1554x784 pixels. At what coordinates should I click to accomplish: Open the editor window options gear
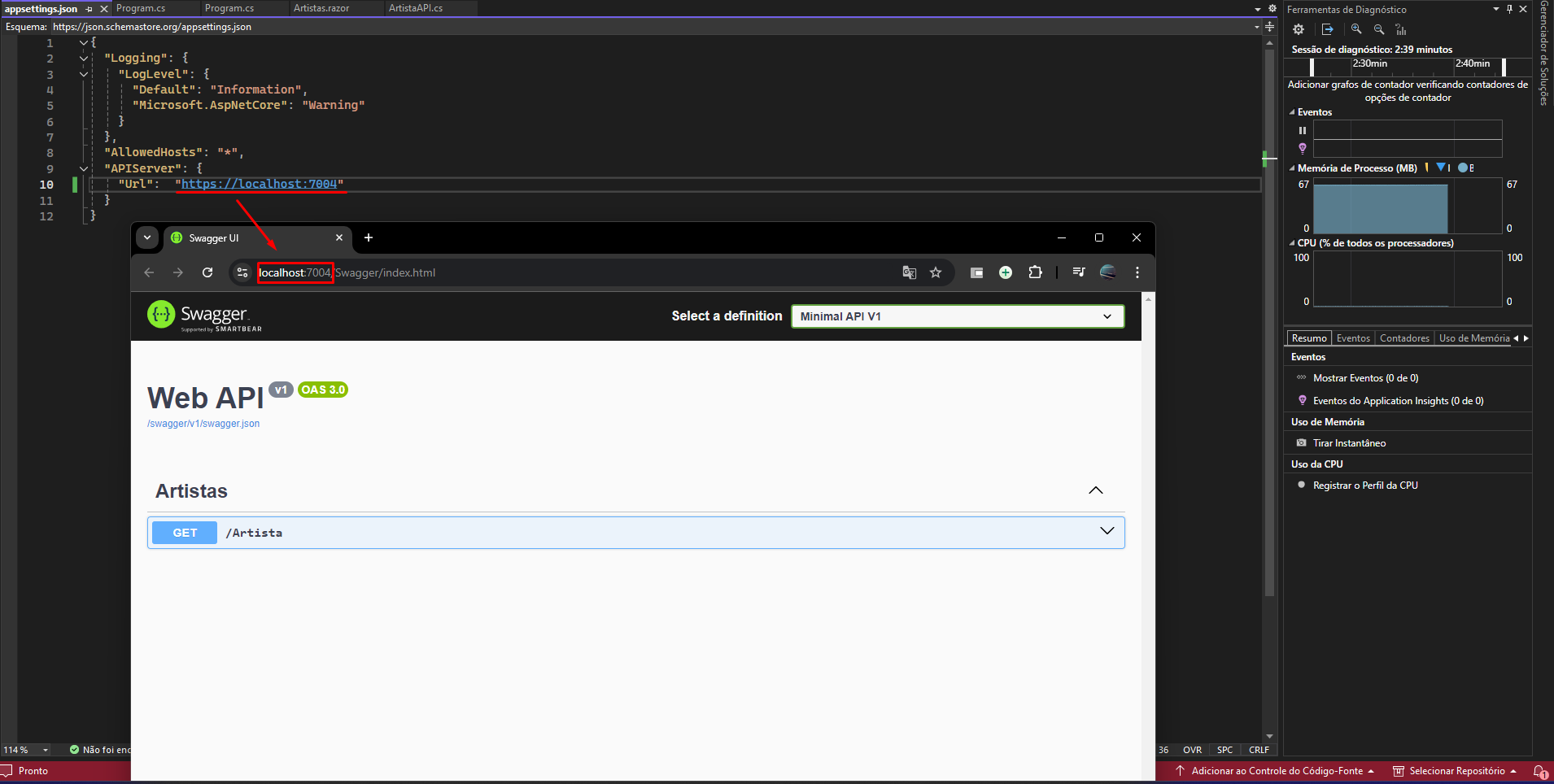click(x=1272, y=8)
